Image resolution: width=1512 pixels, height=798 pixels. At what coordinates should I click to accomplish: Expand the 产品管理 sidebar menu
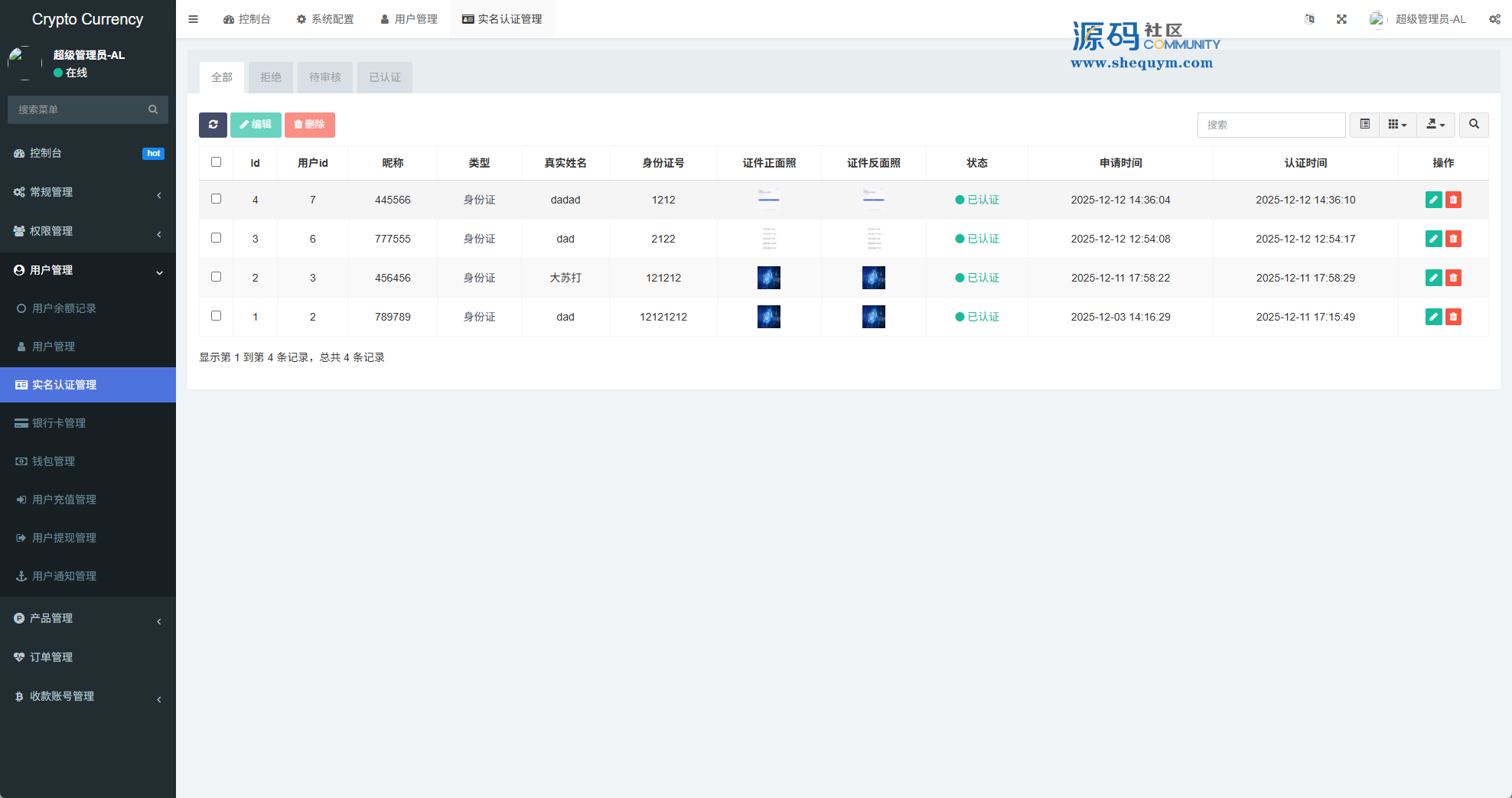[88, 618]
